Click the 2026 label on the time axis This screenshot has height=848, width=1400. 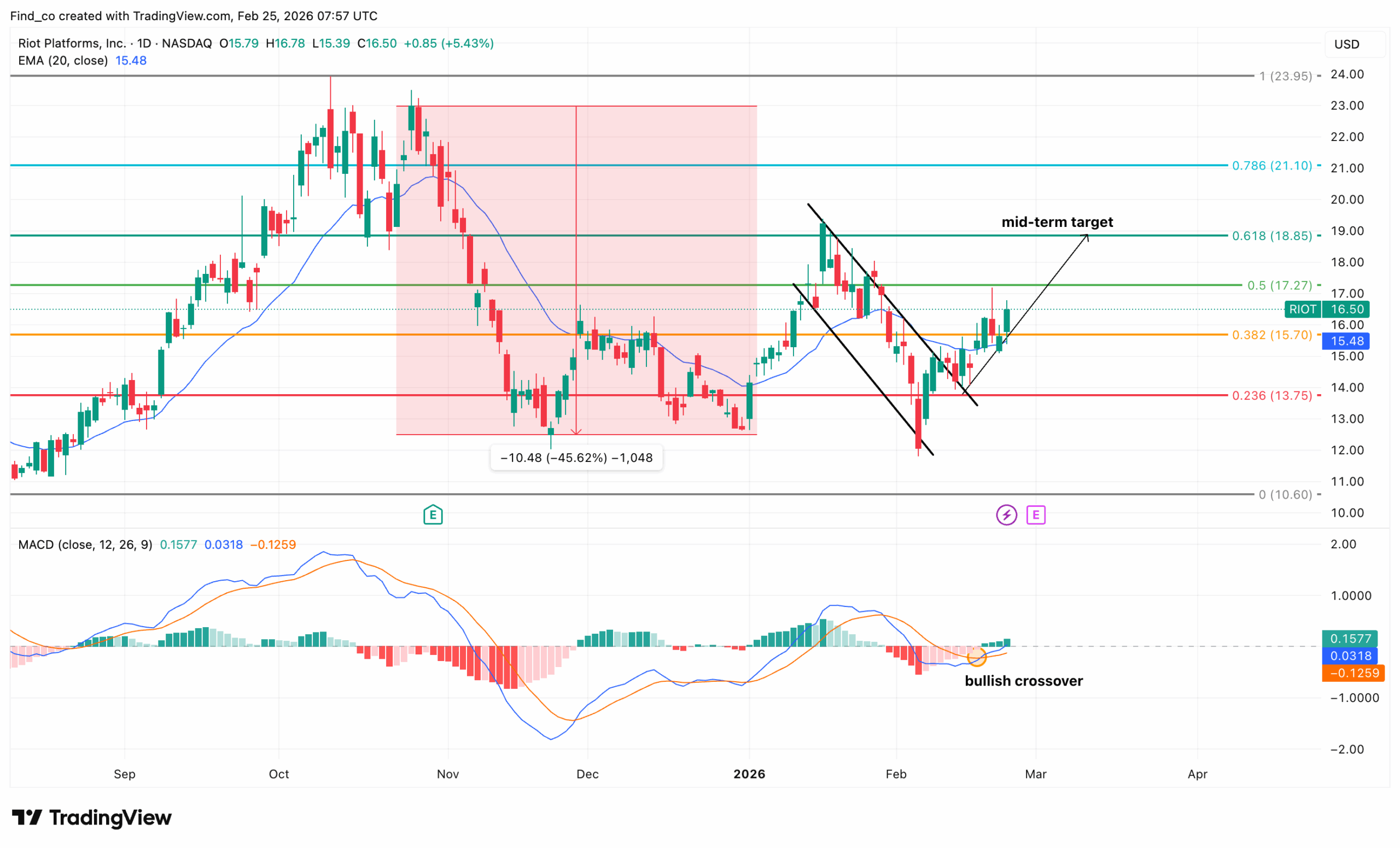(749, 774)
